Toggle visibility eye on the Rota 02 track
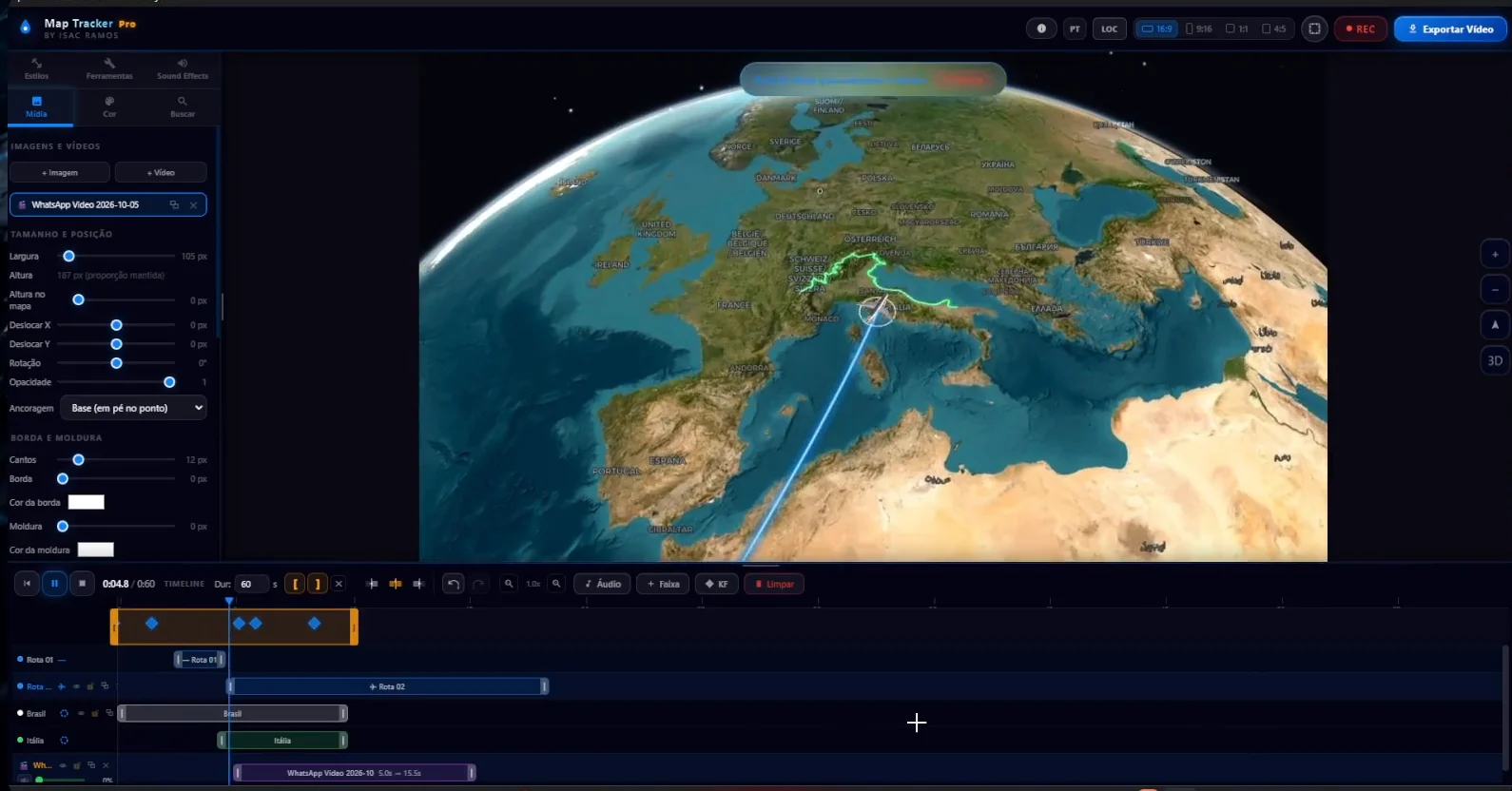Viewport: 1512px width, 791px height. click(x=76, y=686)
